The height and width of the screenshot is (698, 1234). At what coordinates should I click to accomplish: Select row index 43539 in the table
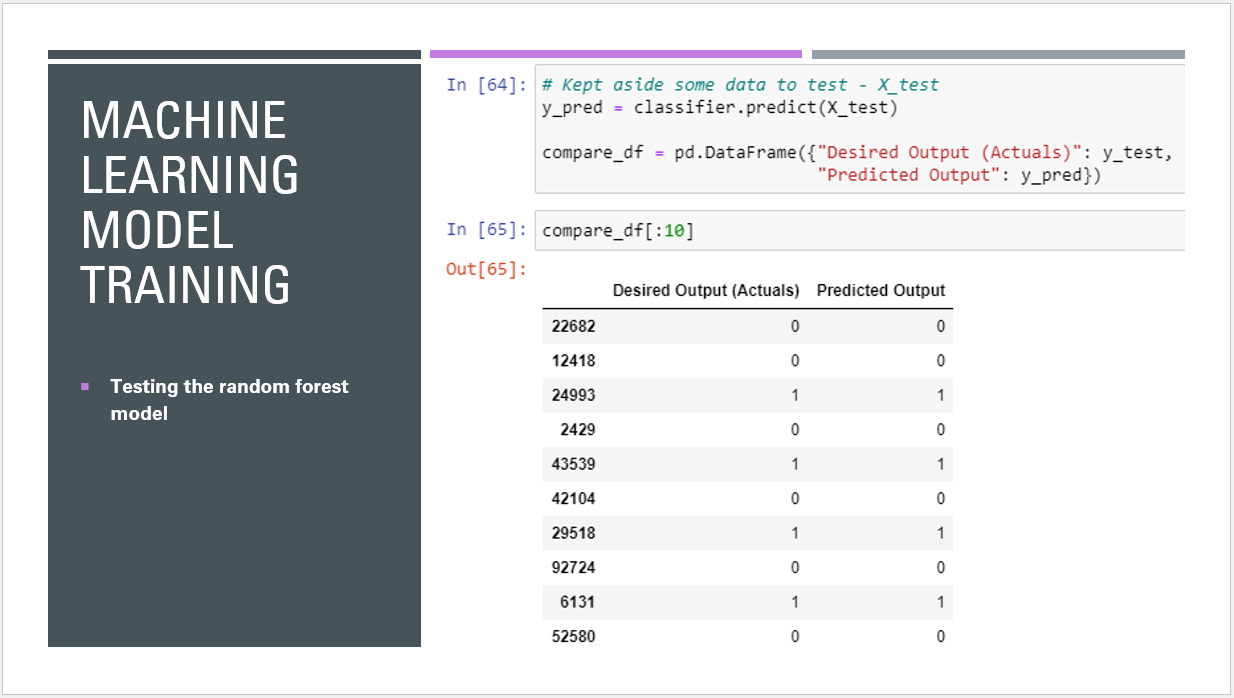(x=573, y=464)
